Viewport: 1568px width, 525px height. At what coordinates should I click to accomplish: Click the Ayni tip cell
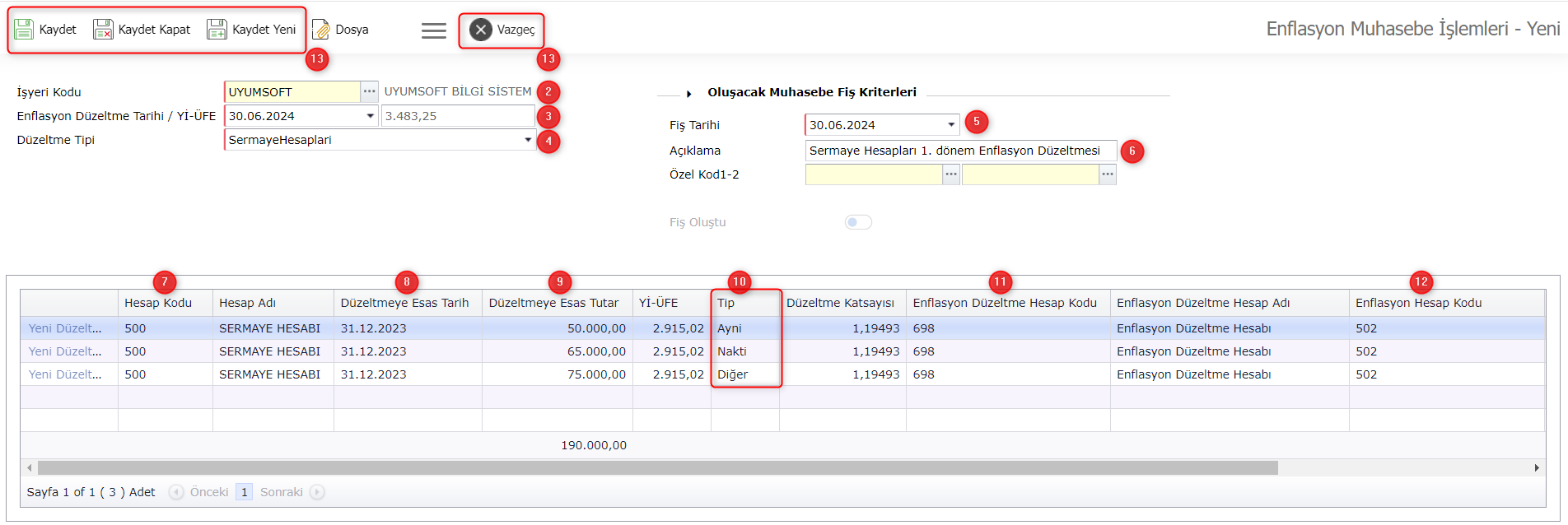pos(745,328)
